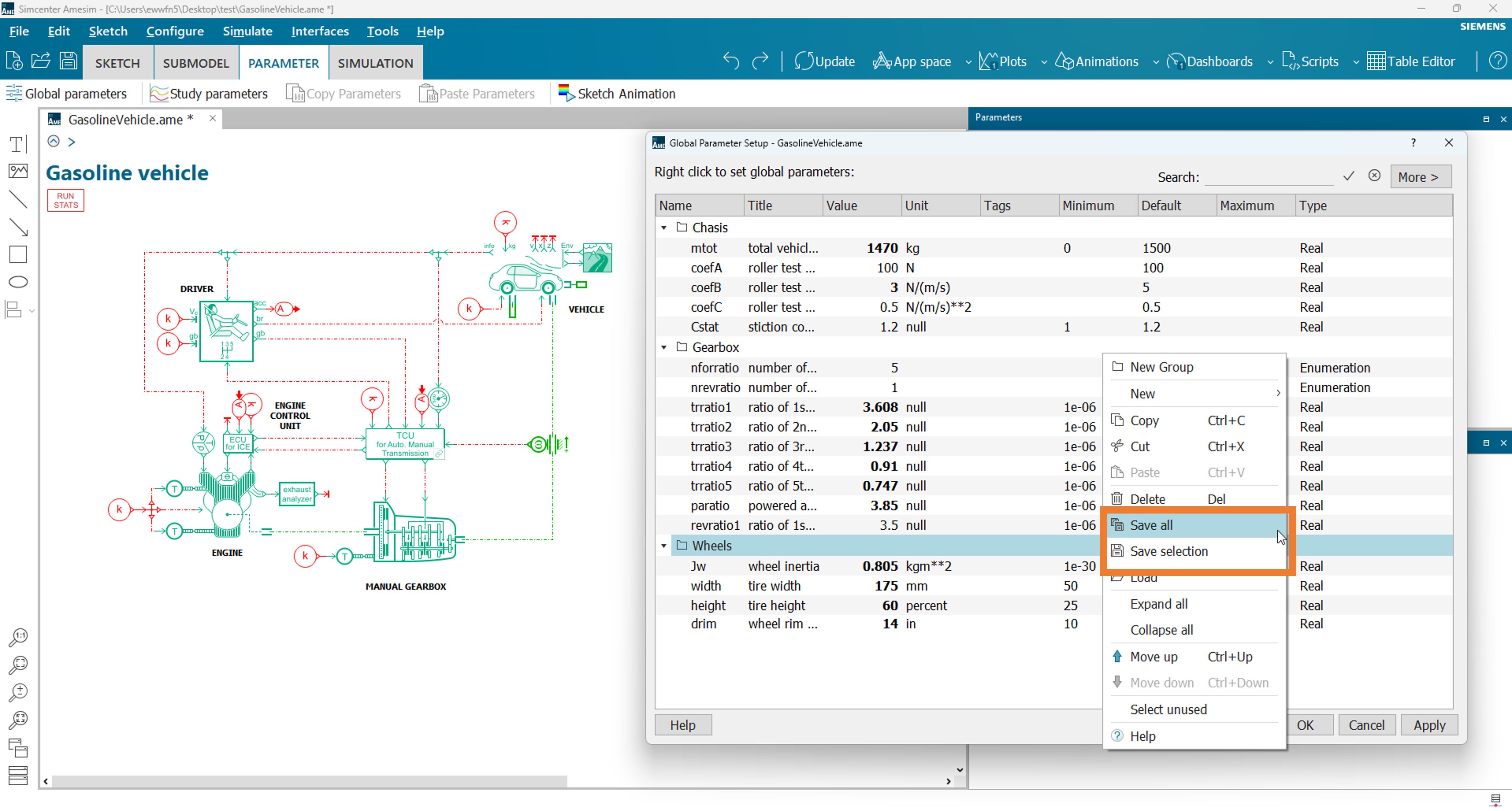
Task: Select the Text tool in left sidebar
Action: (x=18, y=144)
